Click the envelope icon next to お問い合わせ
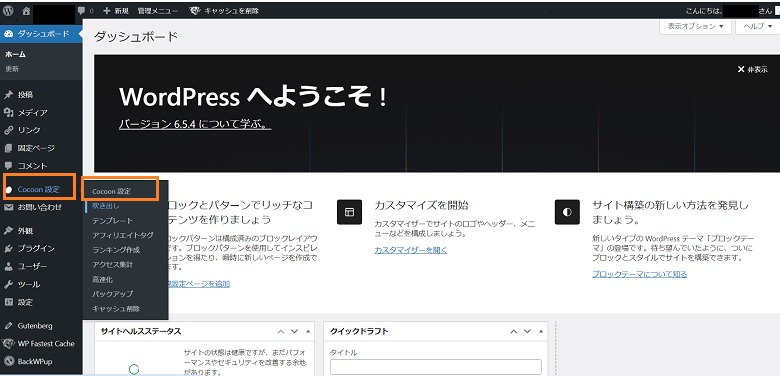This screenshot has height=376, width=780. [x=8, y=207]
